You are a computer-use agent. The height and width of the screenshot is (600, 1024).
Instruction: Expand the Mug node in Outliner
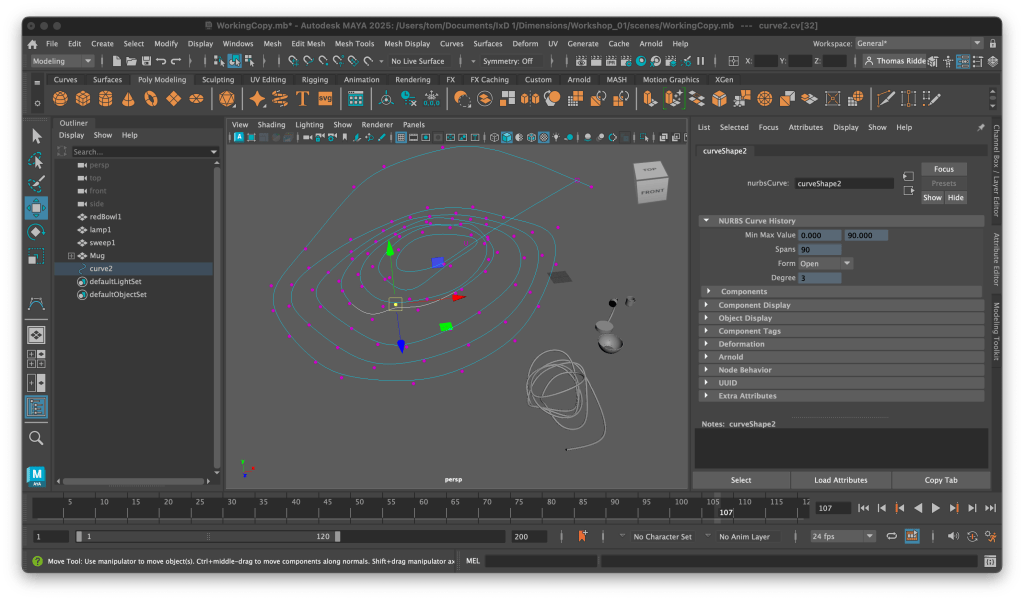pos(71,256)
